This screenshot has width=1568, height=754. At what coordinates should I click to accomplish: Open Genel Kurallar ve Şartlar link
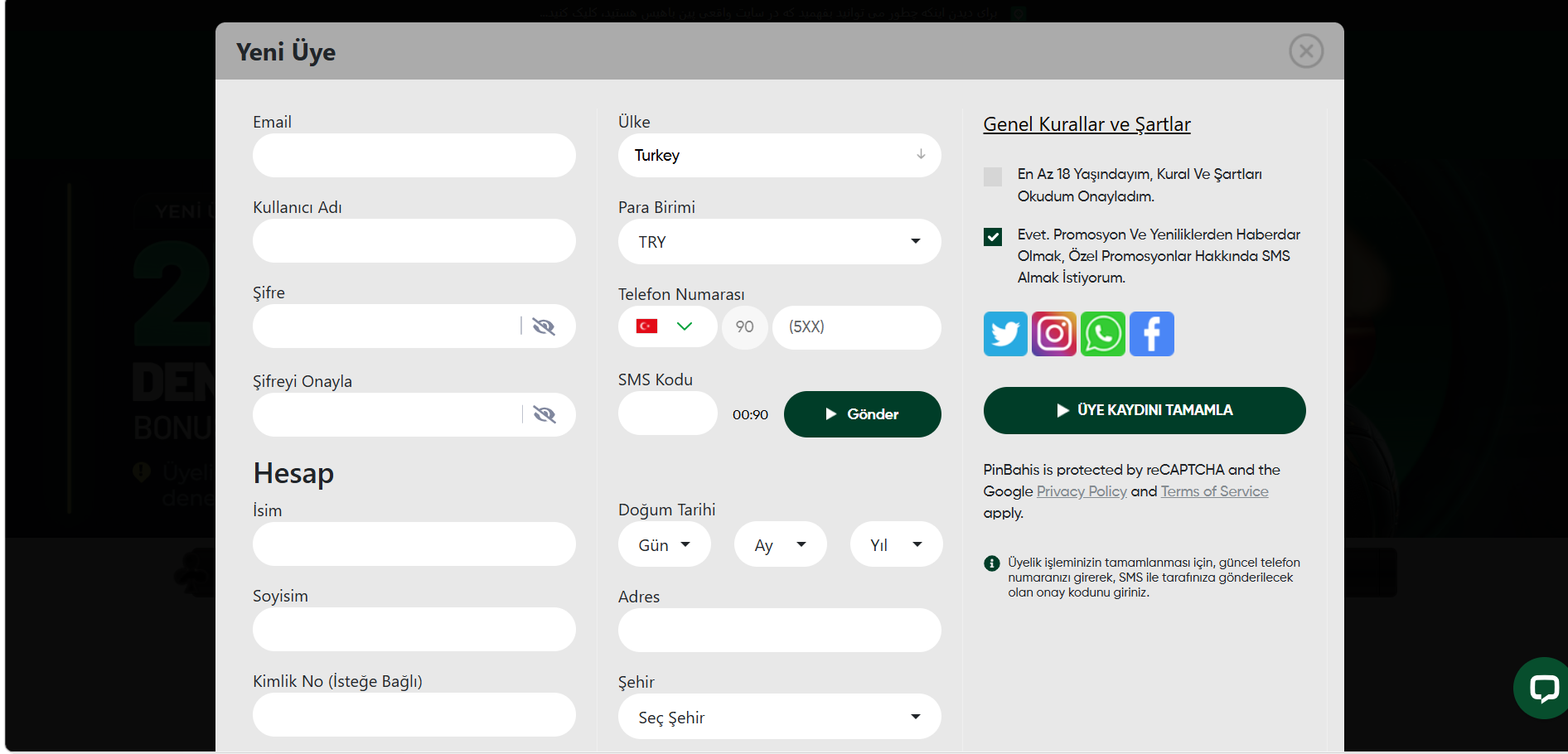point(1086,124)
